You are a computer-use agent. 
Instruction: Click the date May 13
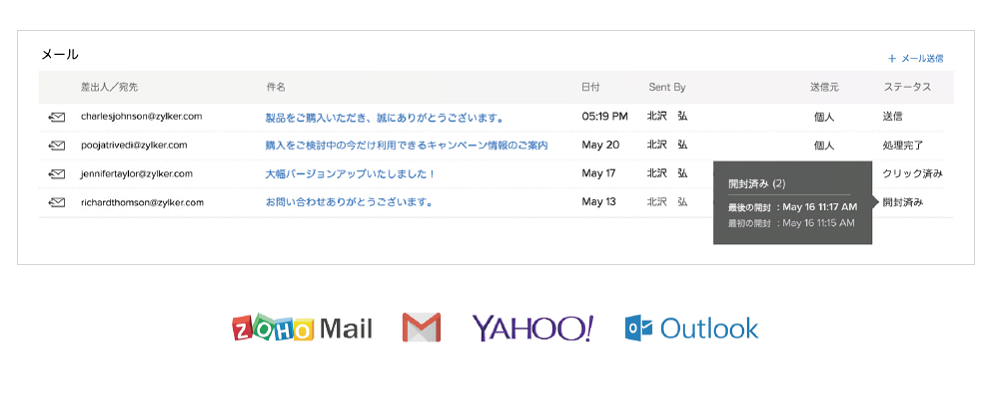(599, 203)
